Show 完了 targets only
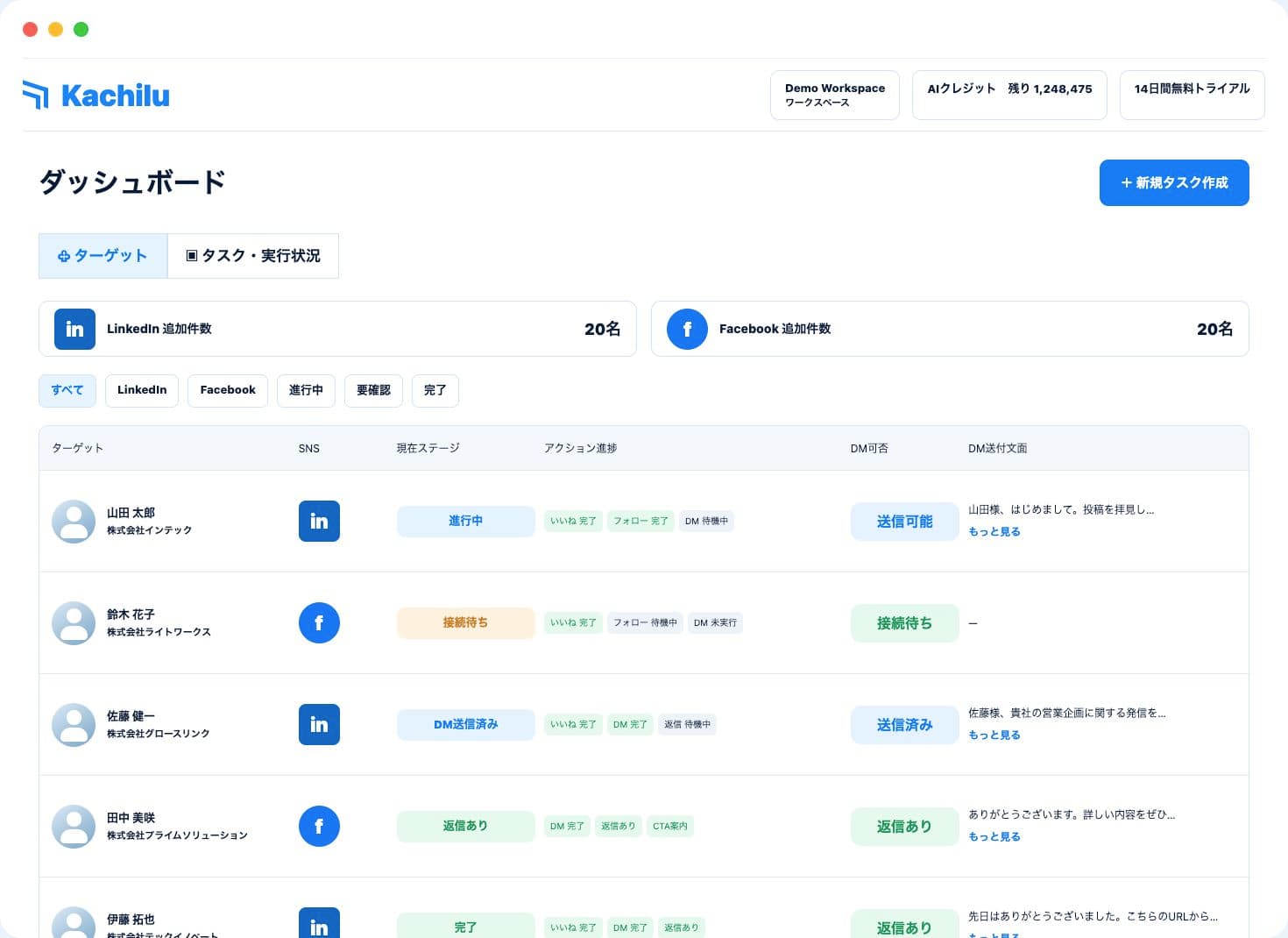1288x938 pixels. [x=435, y=390]
